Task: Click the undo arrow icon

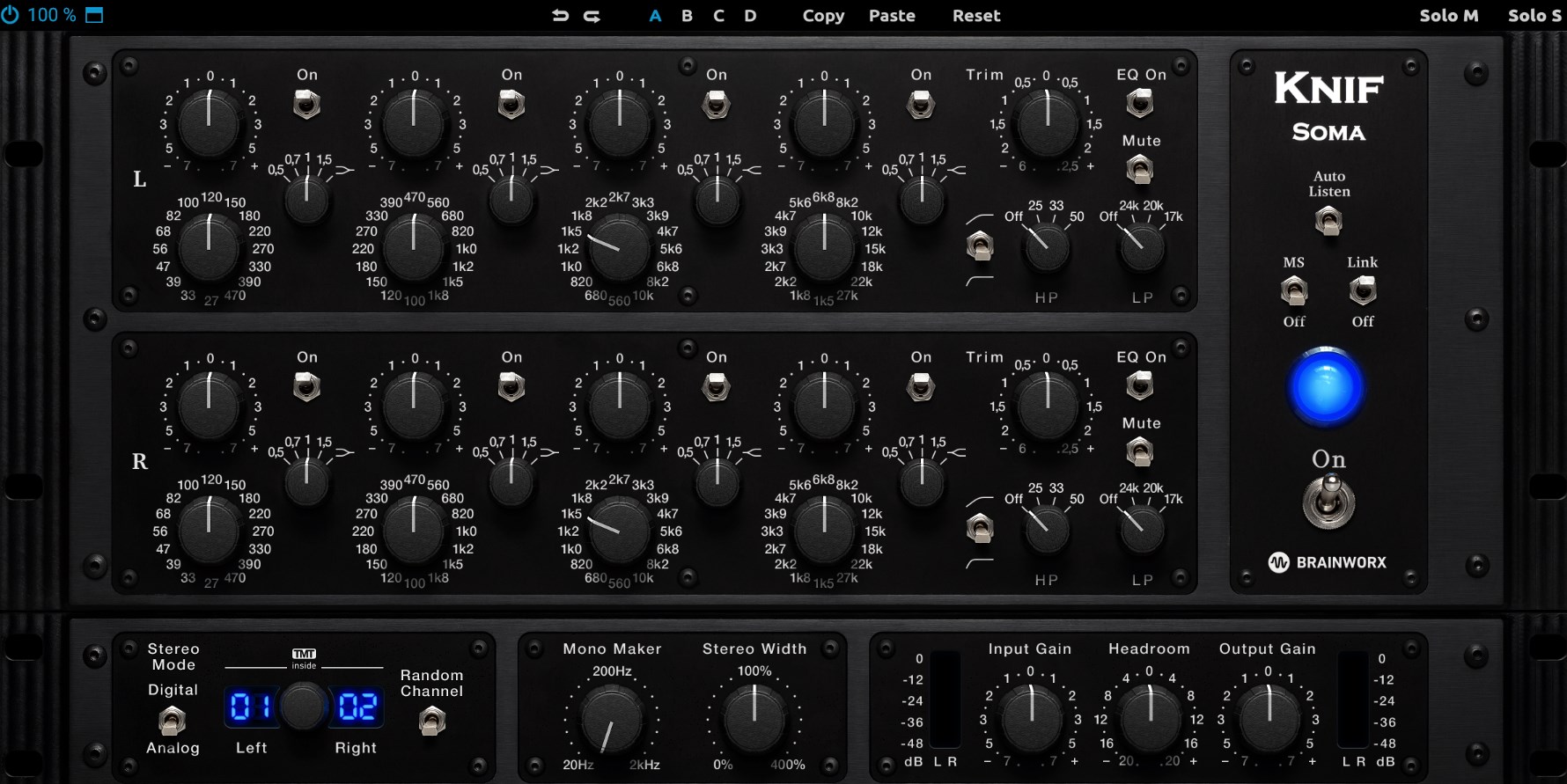Action: click(560, 16)
